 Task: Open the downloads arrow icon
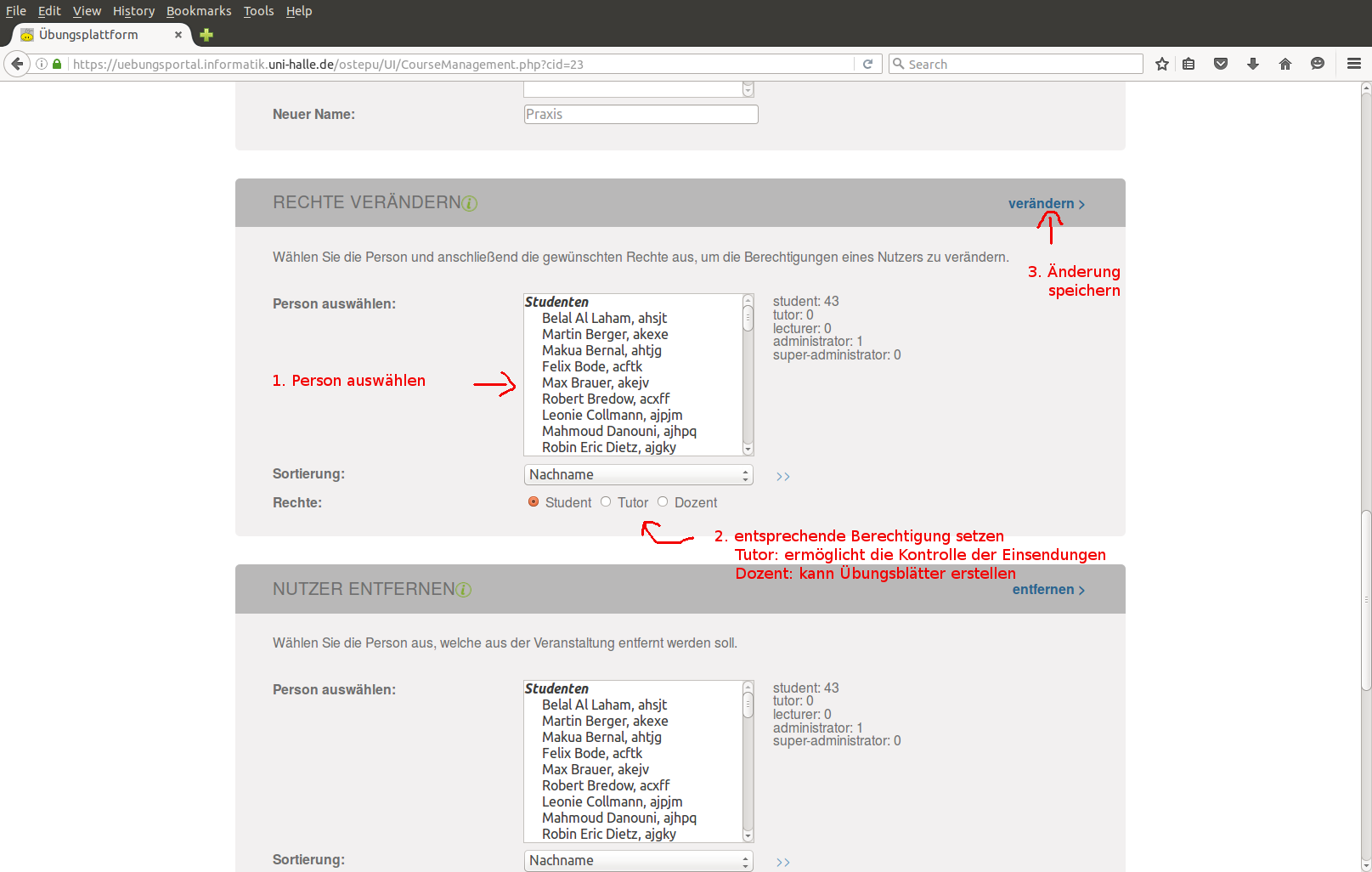coord(1253,64)
